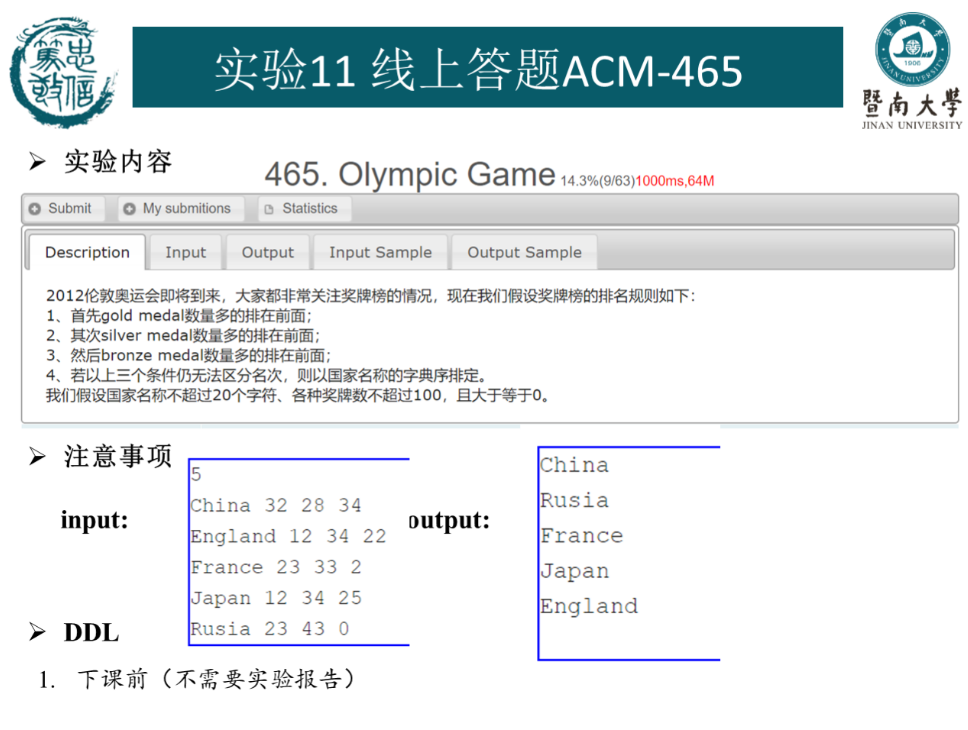Open the Output tab
This screenshot has width=968, height=730.
(x=268, y=253)
